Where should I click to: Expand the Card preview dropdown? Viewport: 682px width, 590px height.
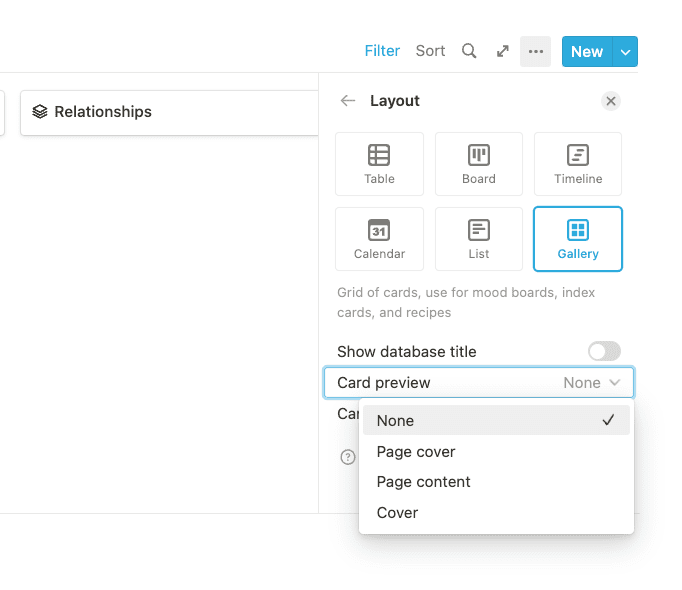coord(478,383)
